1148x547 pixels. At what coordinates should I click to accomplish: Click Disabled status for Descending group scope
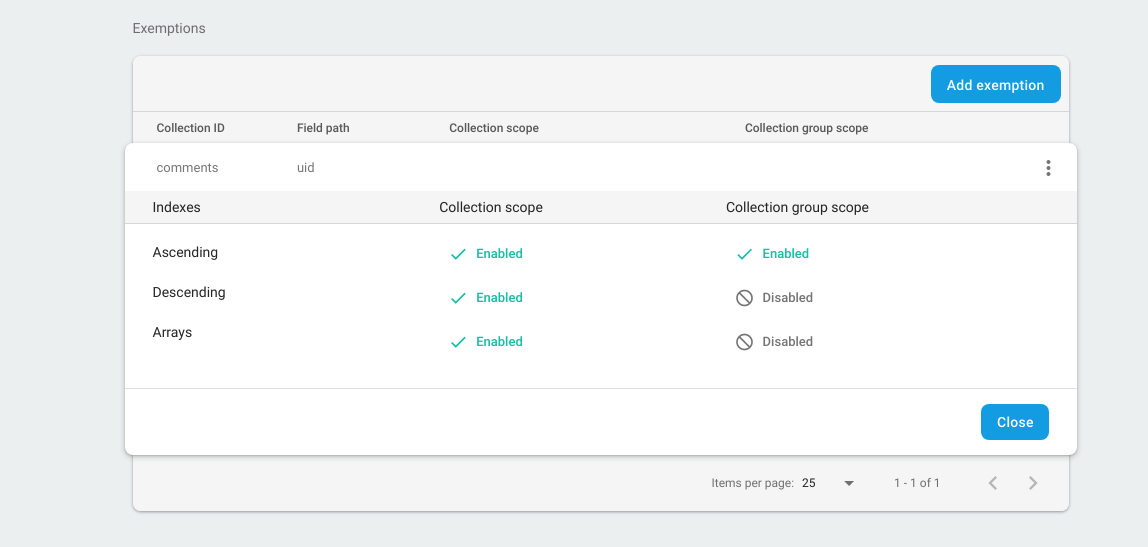click(787, 298)
